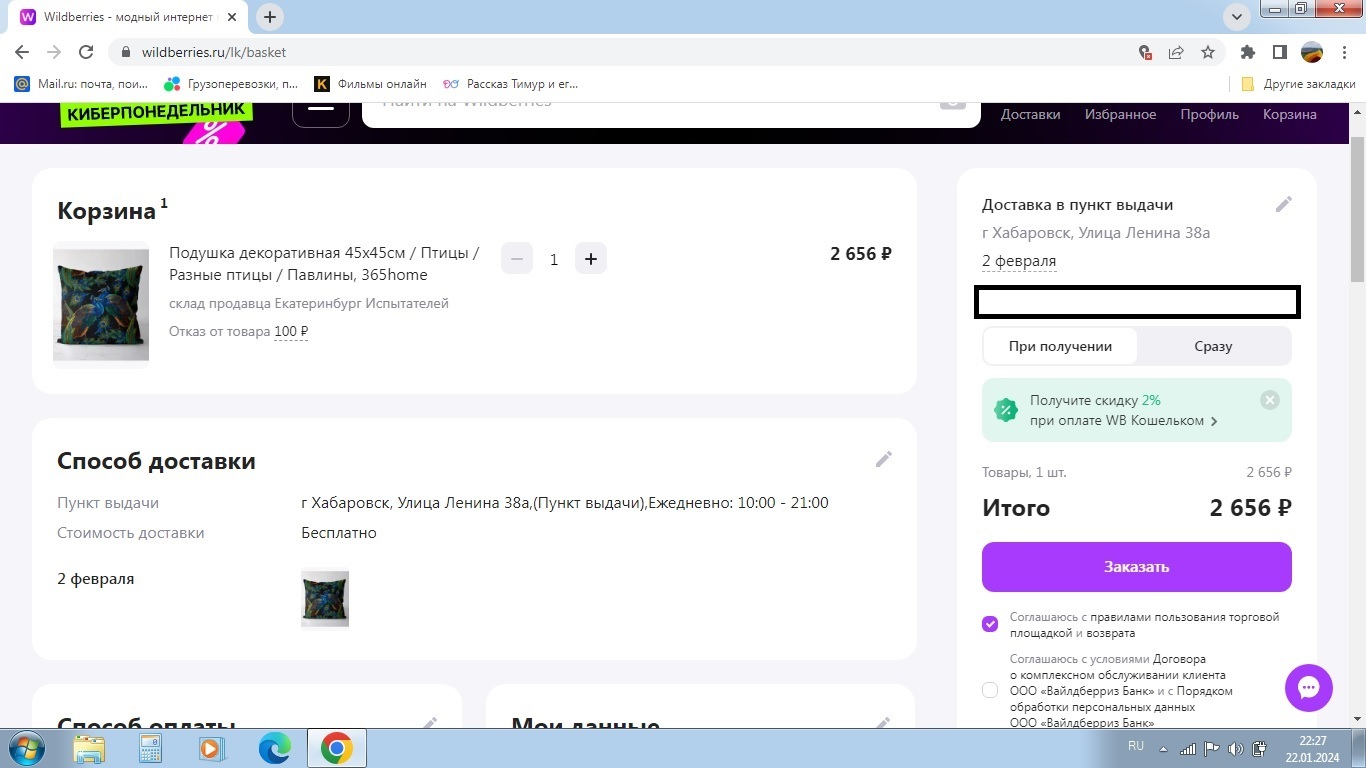This screenshot has width=1366, height=768.
Task: Open the Фильмы онлайн bookmark
Action: coord(370,84)
